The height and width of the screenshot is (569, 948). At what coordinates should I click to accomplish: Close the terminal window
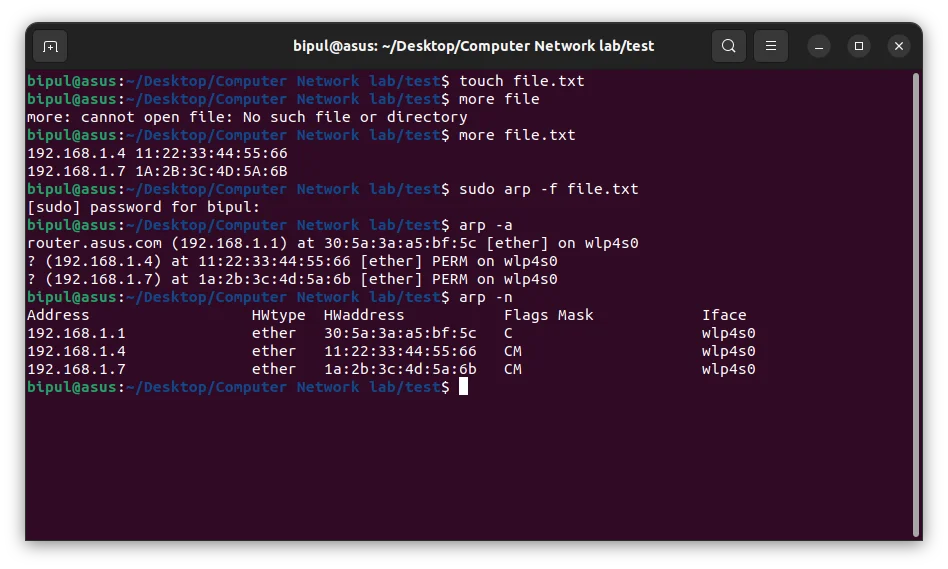click(x=898, y=46)
